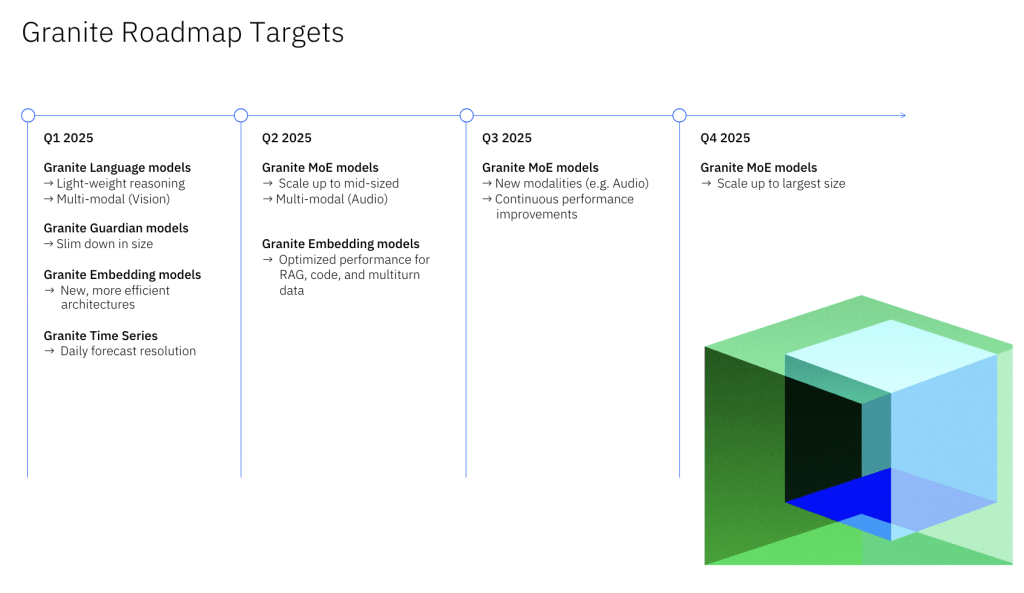Click 'Granite MoE models' heading under Q3 2025
The image size is (1024, 593).
(x=540, y=168)
